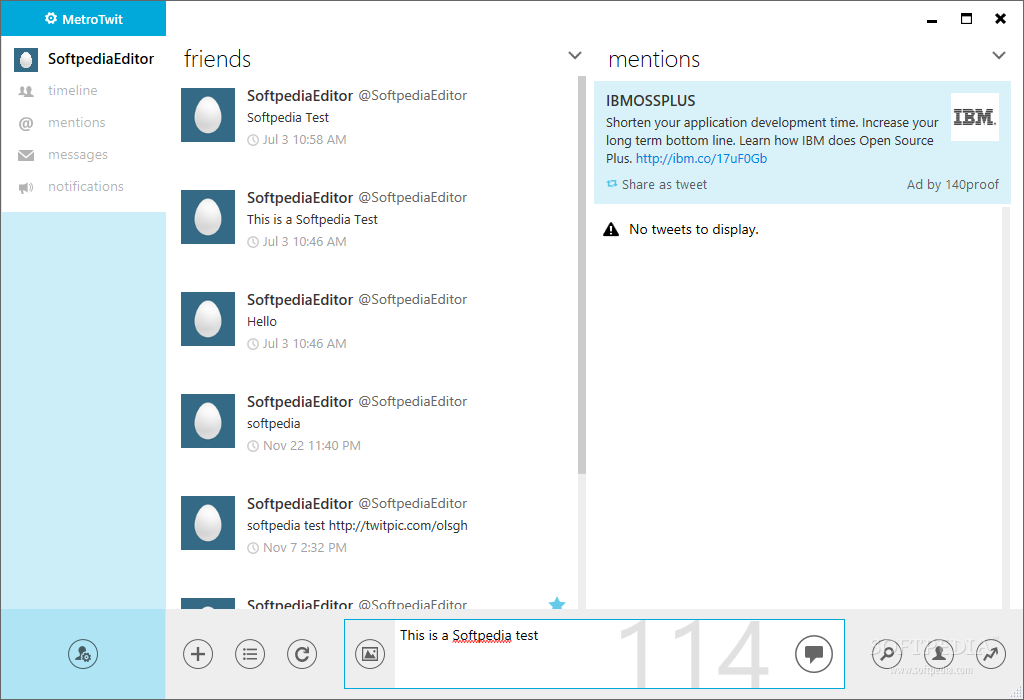1024x700 pixels.
Task: Open the mentions view in sidebar
Action: click(76, 122)
